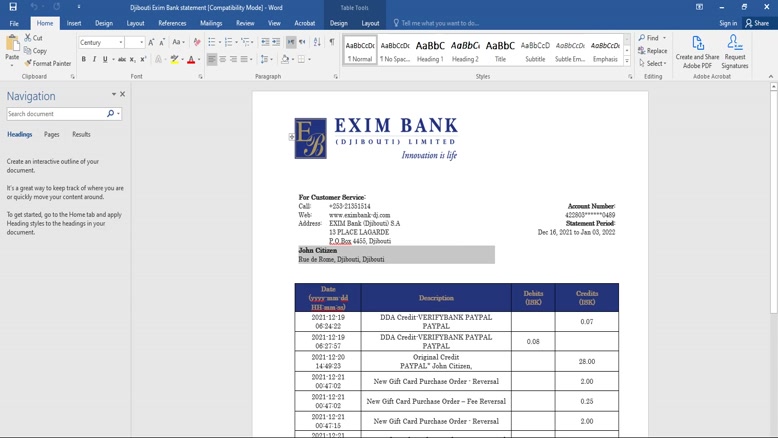Image resolution: width=778 pixels, height=438 pixels.
Task: Click the Increase Indent icon
Action: pos(276,42)
